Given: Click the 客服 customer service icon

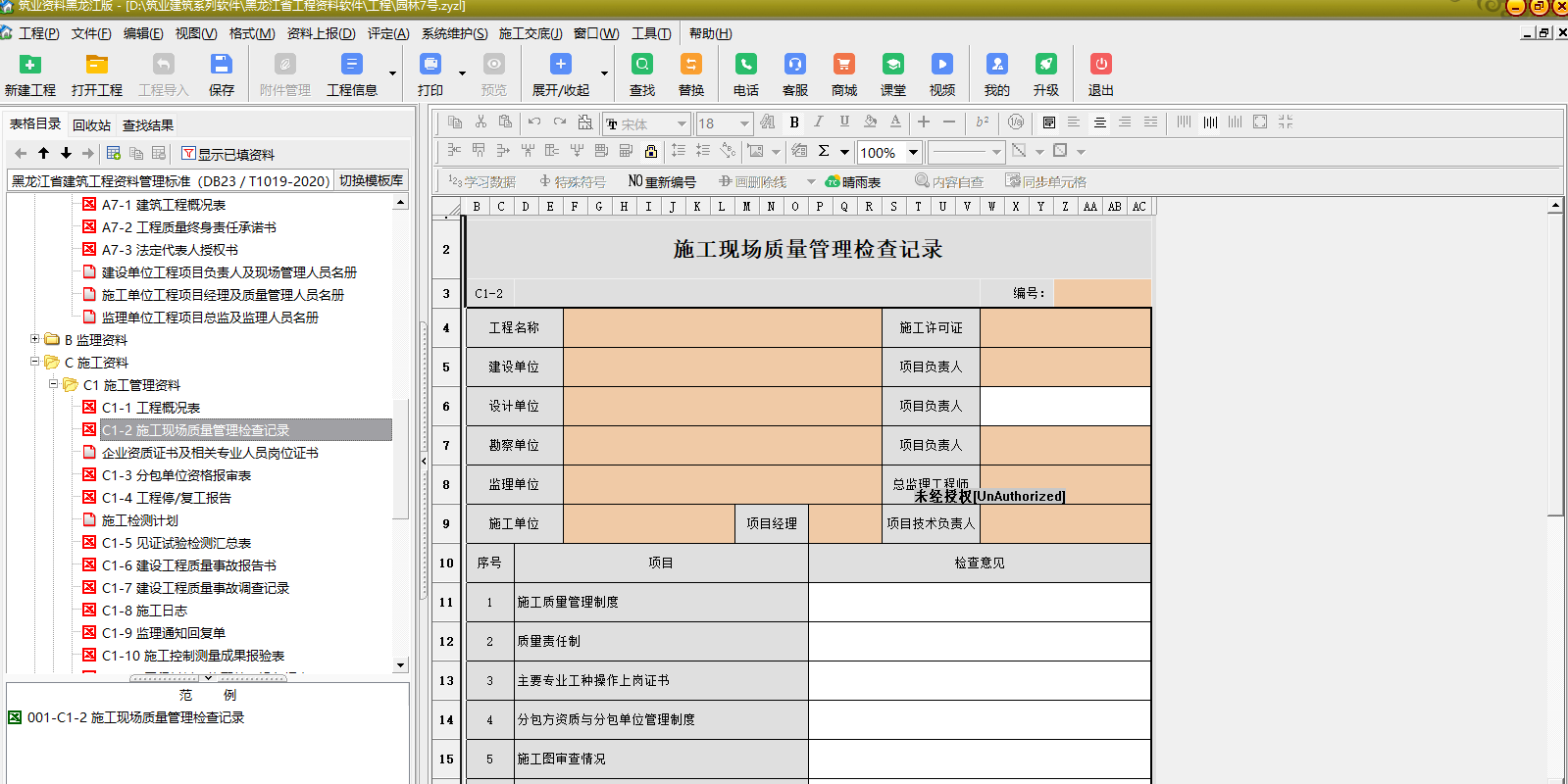Looking at the screenshot, I should coord(794,66).
